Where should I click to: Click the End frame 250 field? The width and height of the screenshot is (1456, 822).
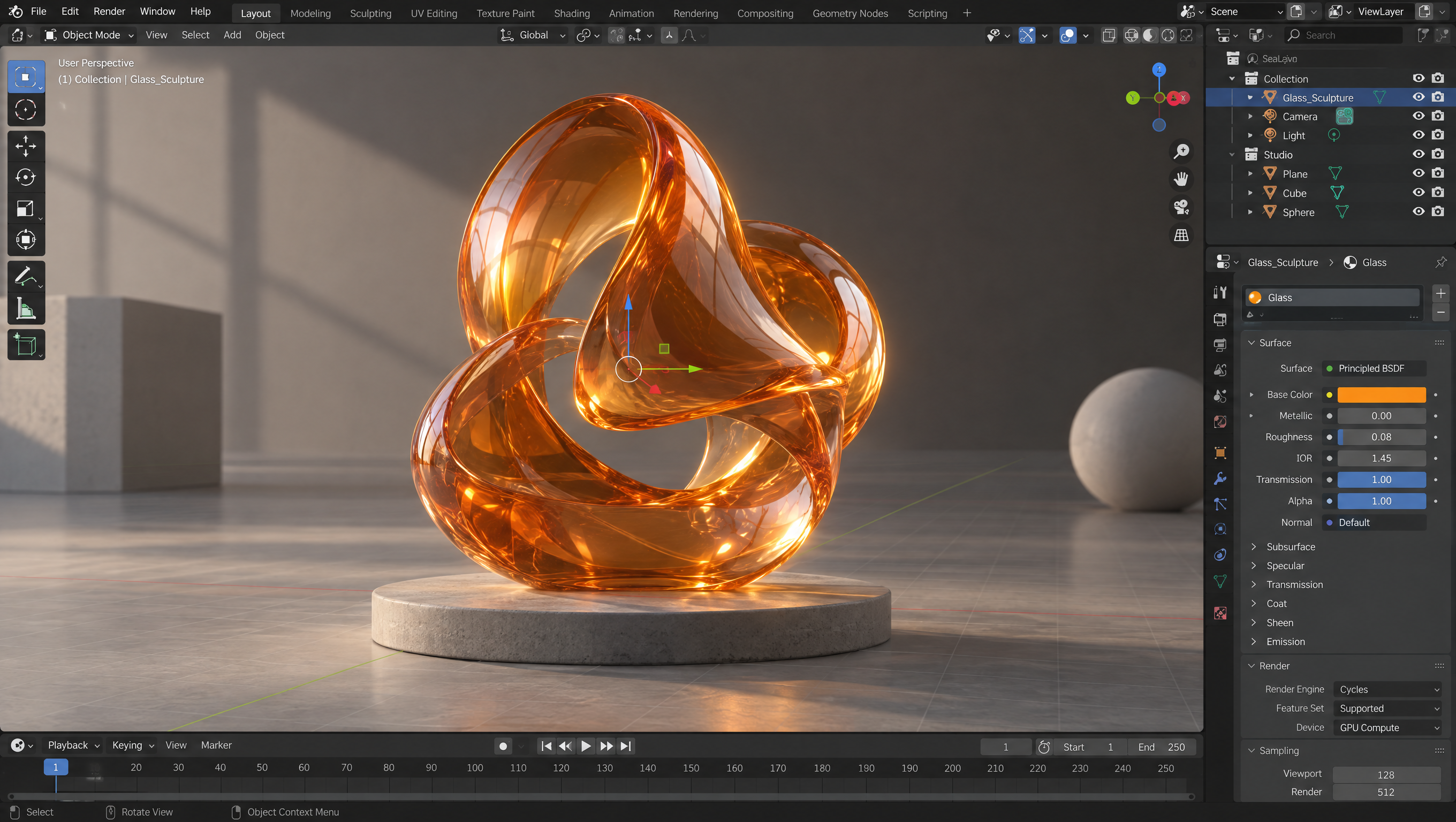(1162, 747)
